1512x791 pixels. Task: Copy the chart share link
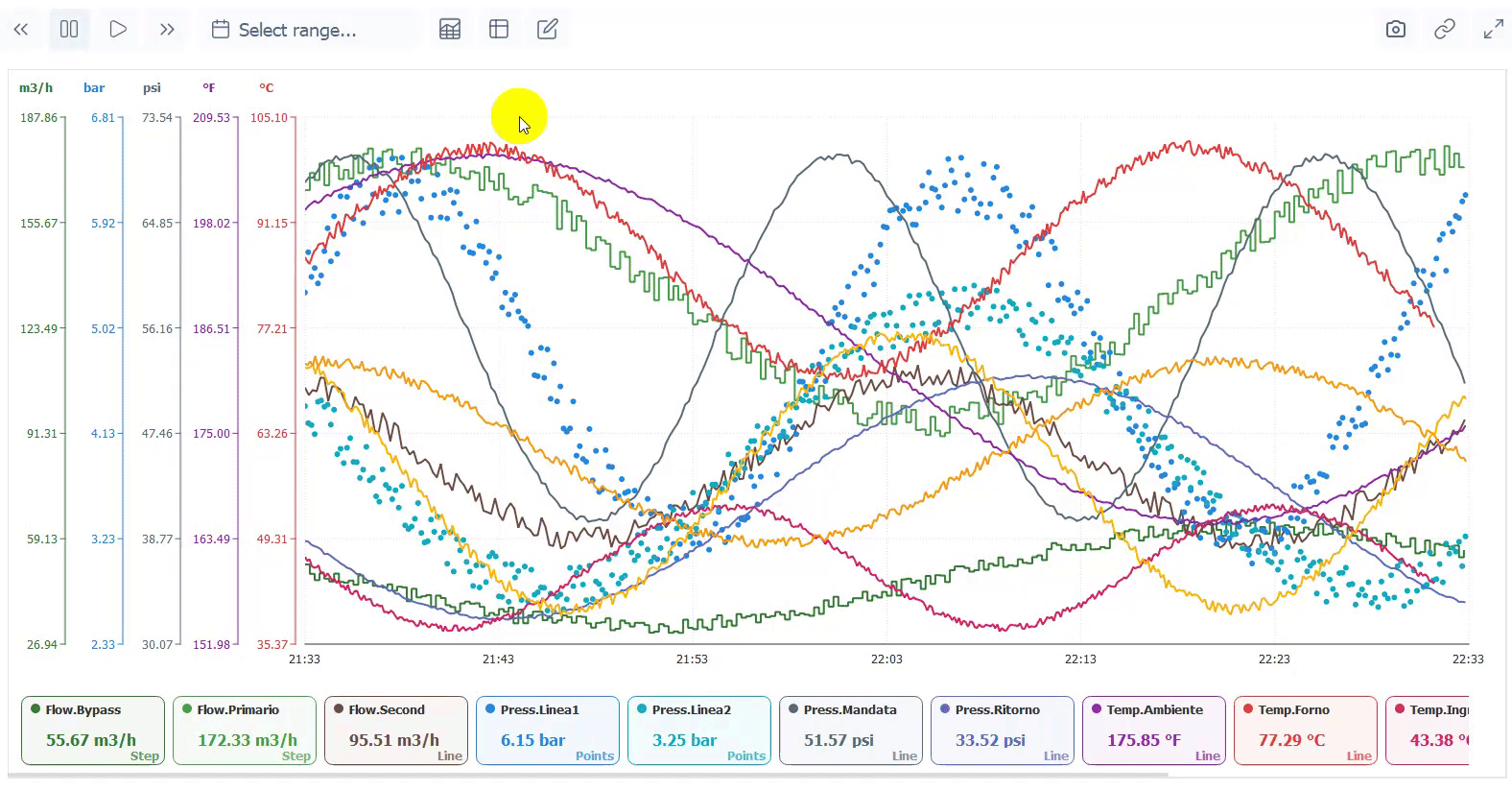click(x=1444, y=29)
